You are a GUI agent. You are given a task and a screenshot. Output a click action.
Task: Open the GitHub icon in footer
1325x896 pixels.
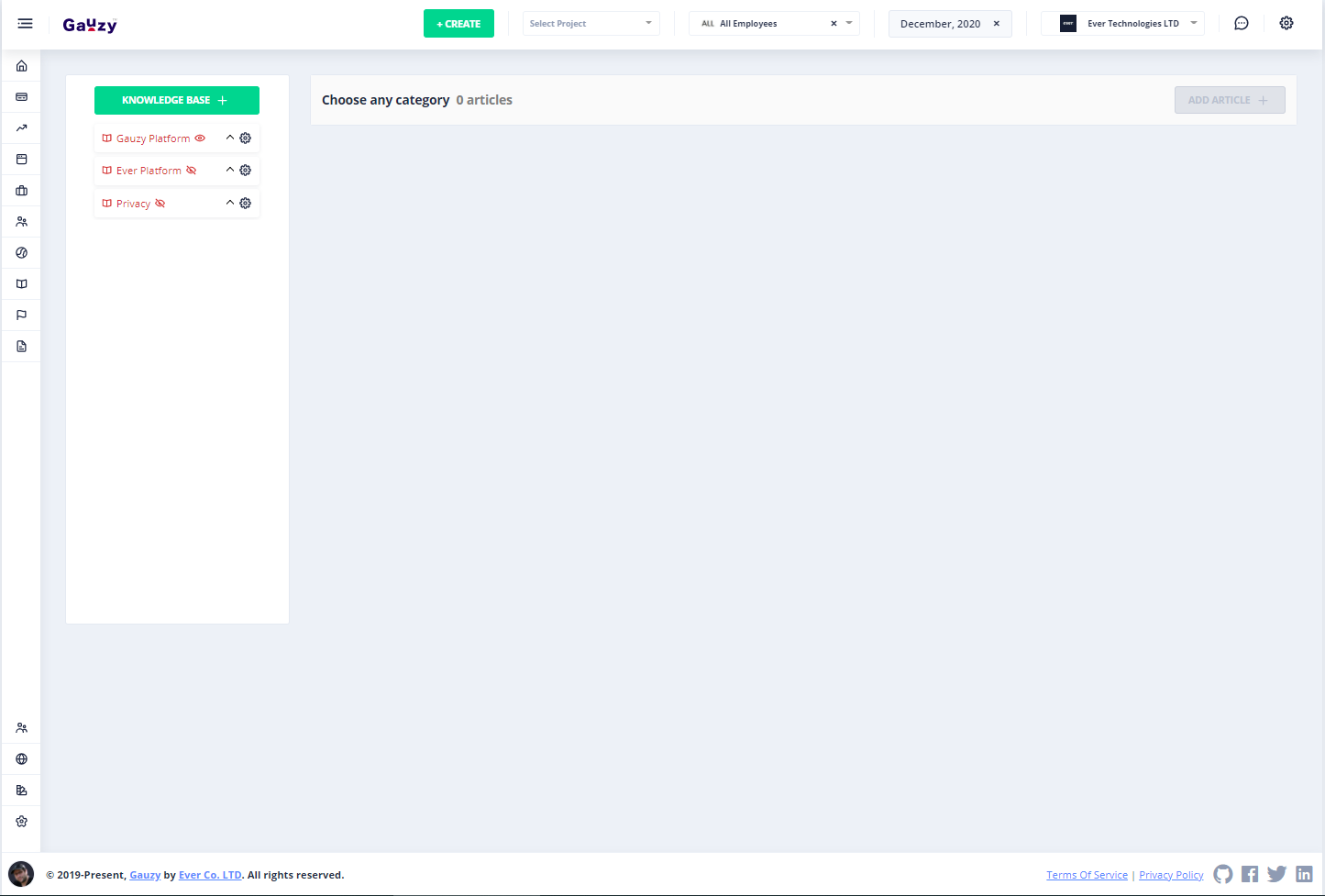1222,874
